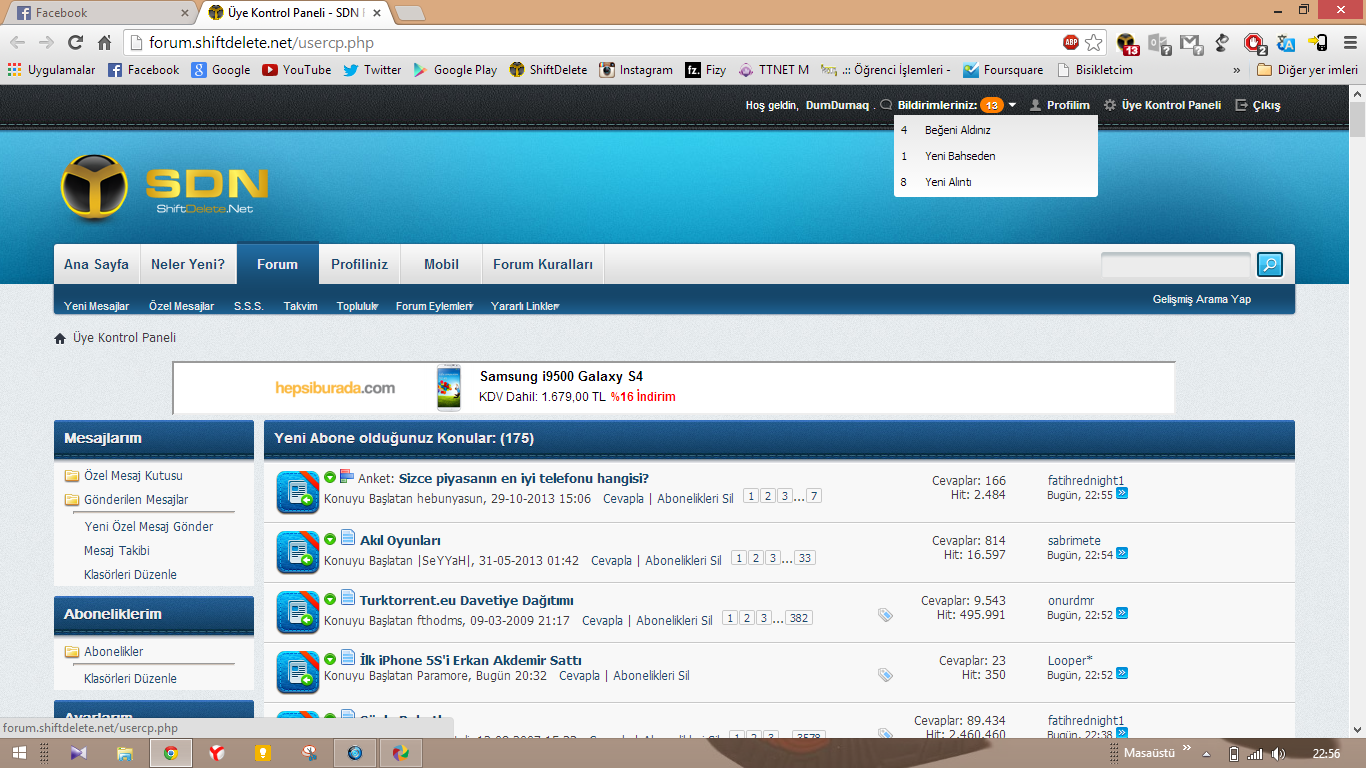The width and height of the screenshot is (1366, 768).
Task: Go to the browser home page icon
Action: pos(104,42)
